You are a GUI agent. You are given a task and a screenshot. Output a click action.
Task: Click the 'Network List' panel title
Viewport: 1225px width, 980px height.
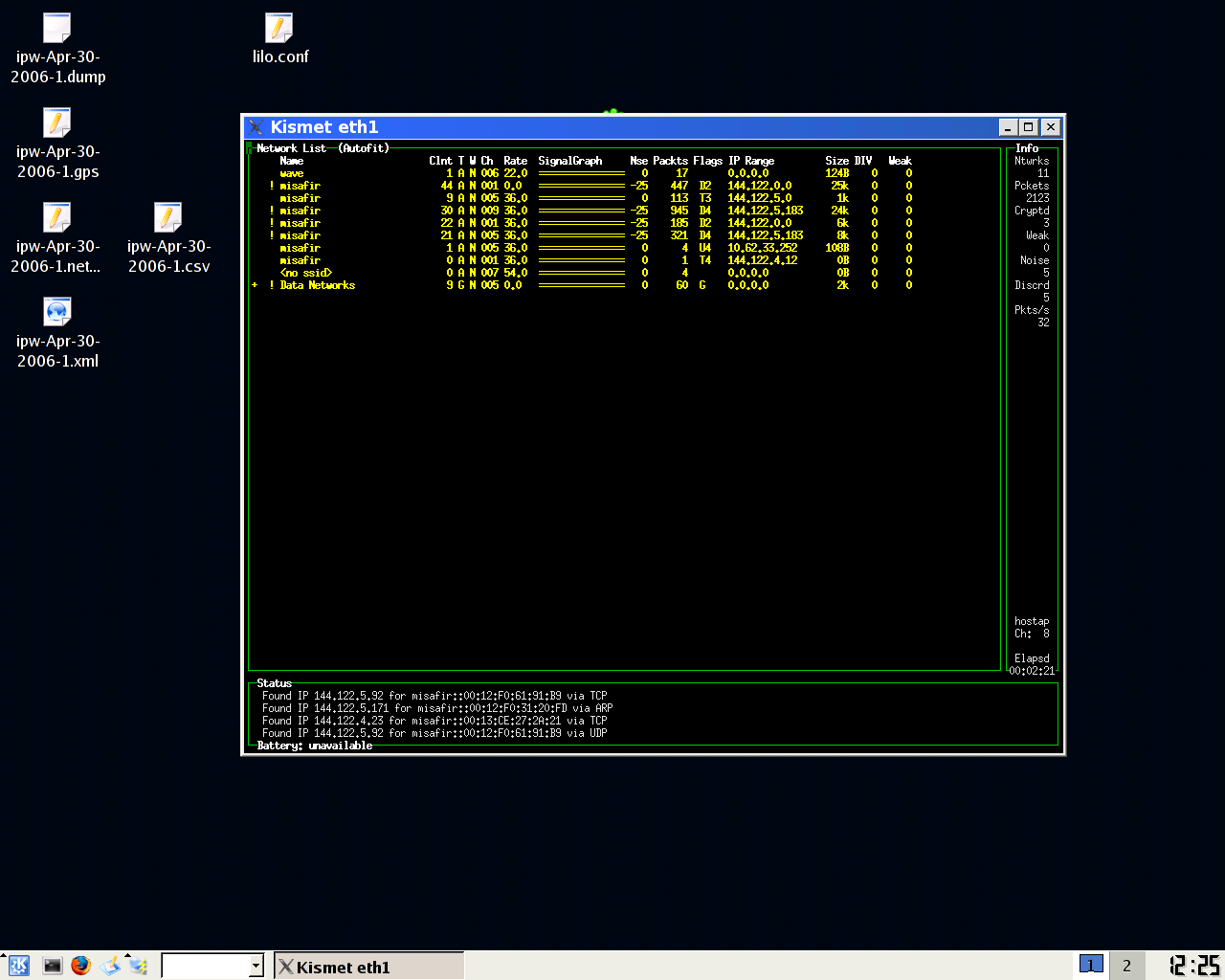click(x=292, y=148)
